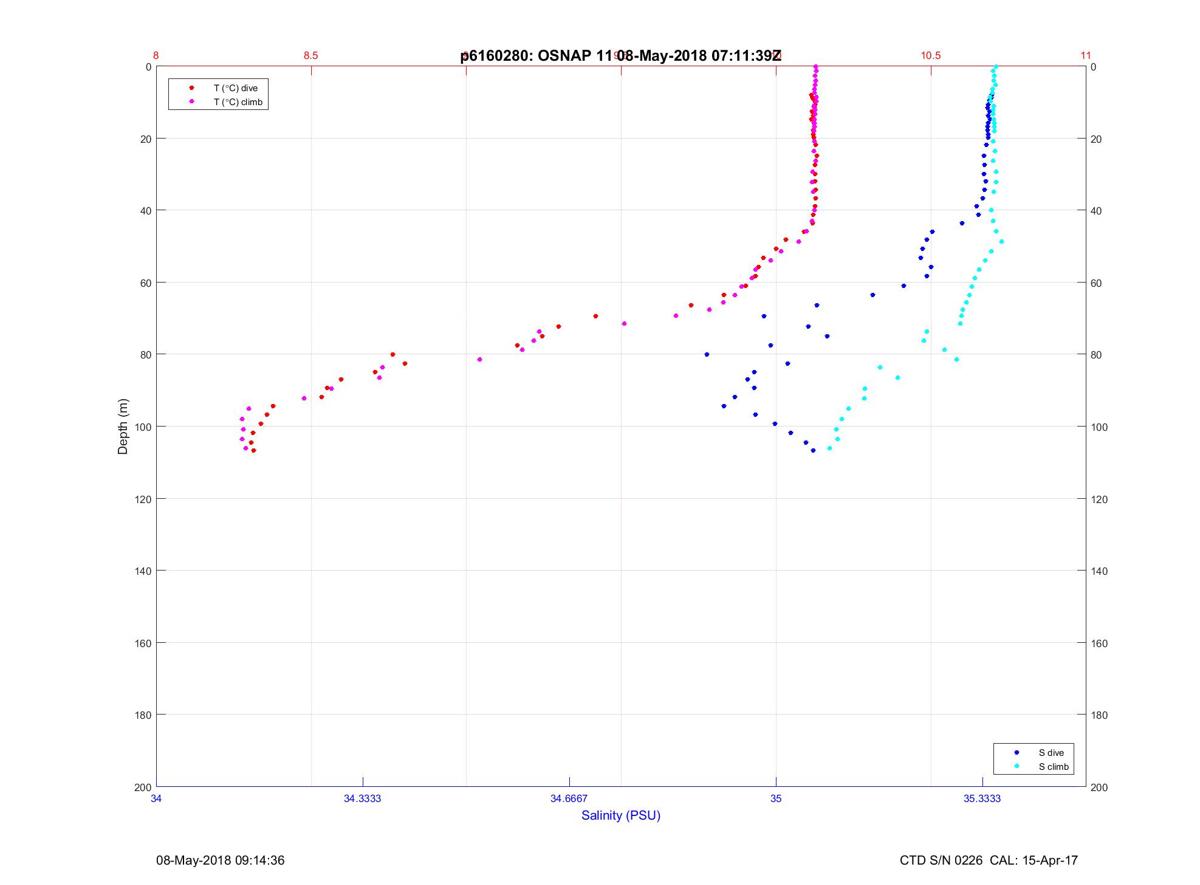Image resolution: width=1200 pixels, height=885 pixels.
Task: Click the 'Depth (m)' axis label
Action: point(124,427)
